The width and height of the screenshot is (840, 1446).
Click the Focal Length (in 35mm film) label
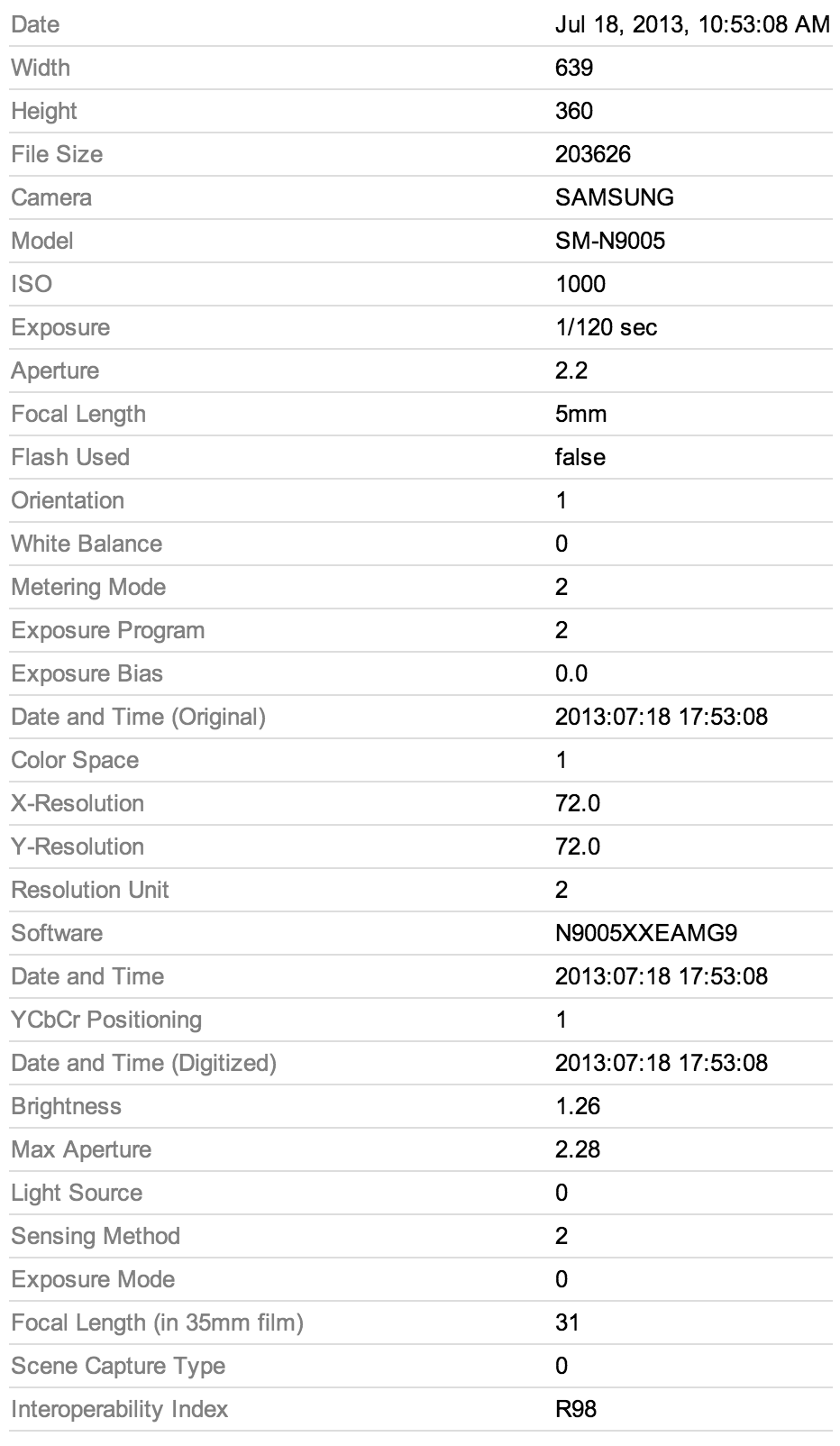(x=157, y=1322)
